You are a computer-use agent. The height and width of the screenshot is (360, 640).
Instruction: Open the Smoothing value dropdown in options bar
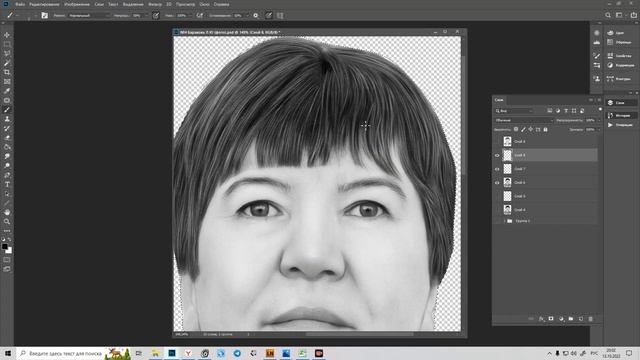[247, 16]
